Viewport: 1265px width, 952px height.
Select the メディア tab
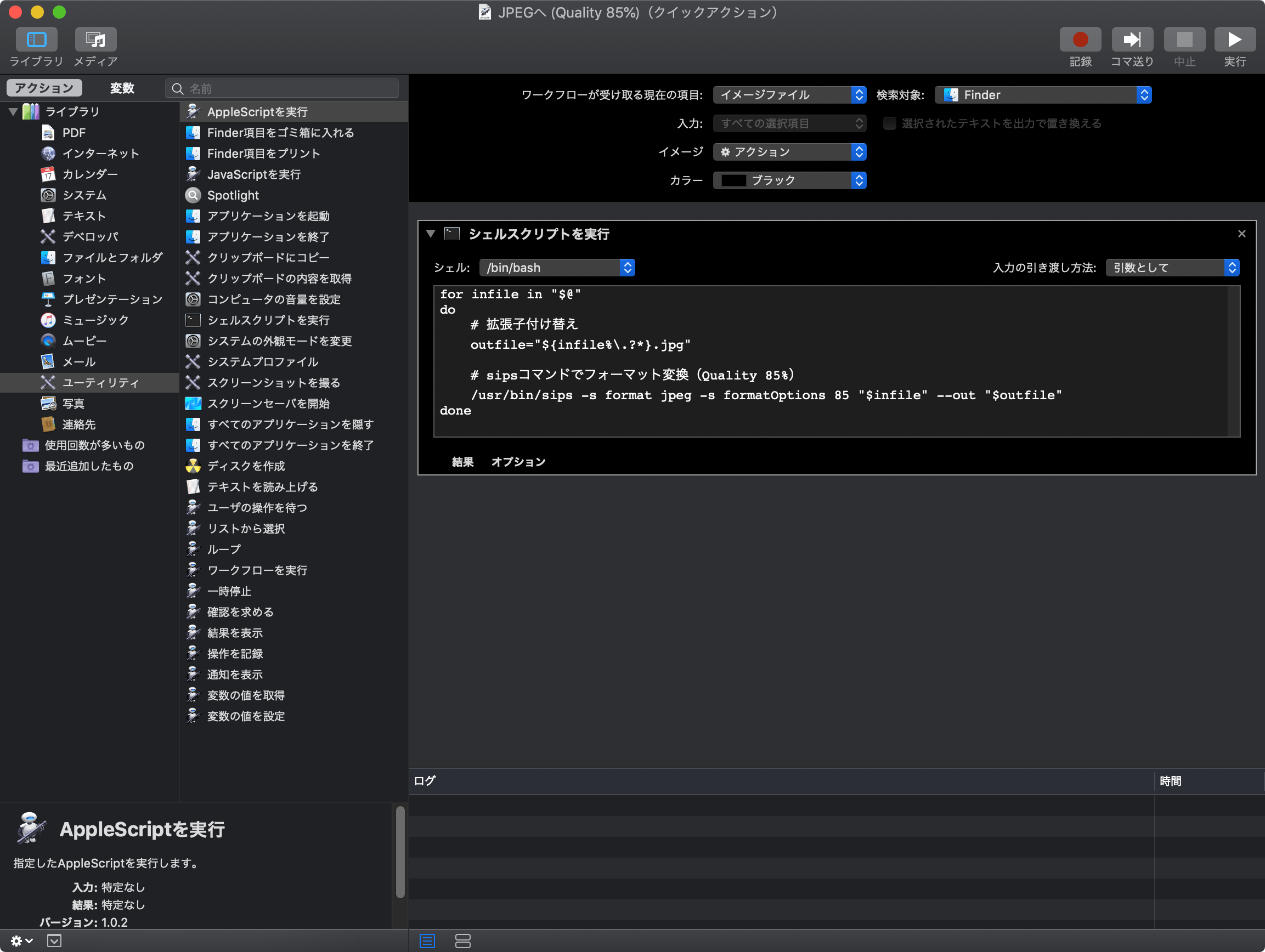tap(96, 40)
